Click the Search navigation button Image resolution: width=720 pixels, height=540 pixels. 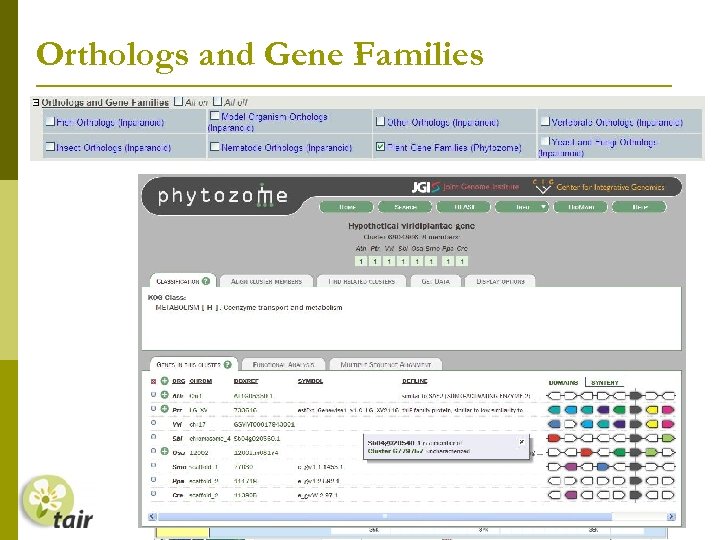(x=405, y=207)
